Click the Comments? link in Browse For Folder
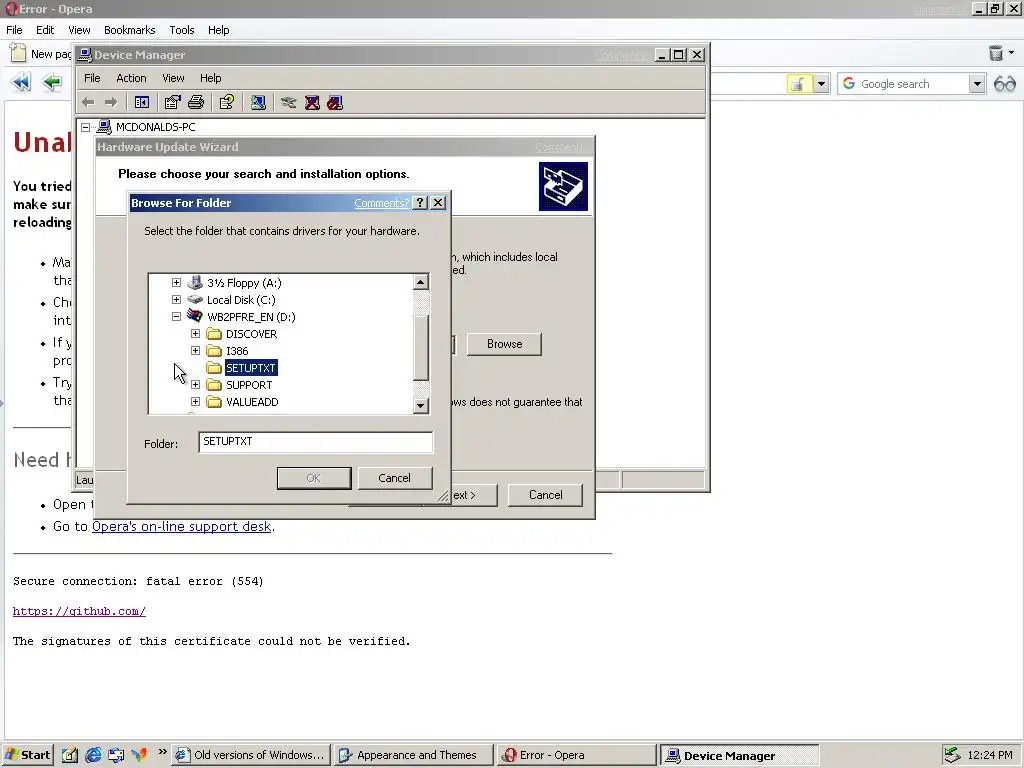The width and height of the screenshot is (1024, 768). (x=381, y=203)
